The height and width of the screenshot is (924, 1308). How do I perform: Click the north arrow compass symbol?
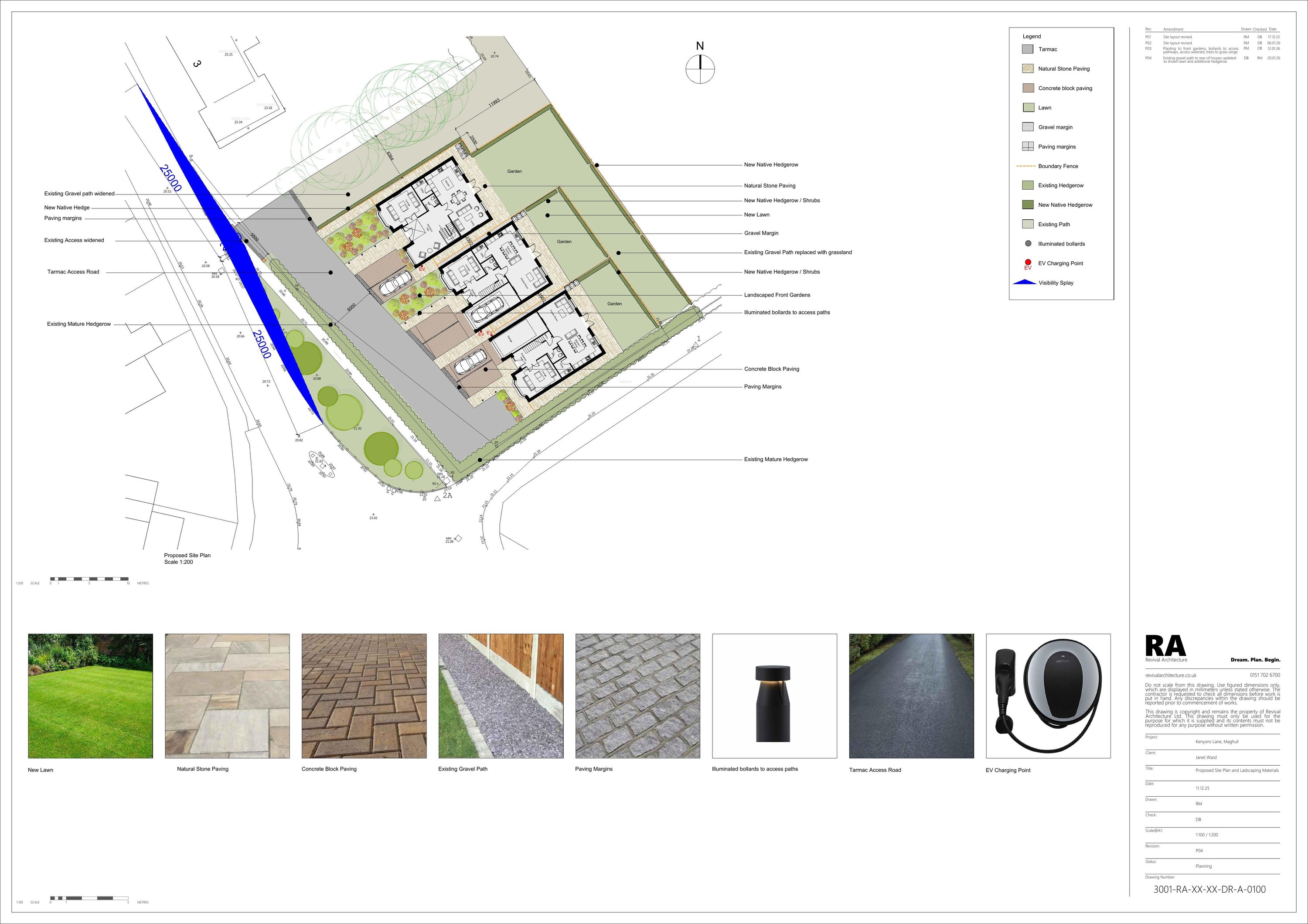click(x=700, y=68)
